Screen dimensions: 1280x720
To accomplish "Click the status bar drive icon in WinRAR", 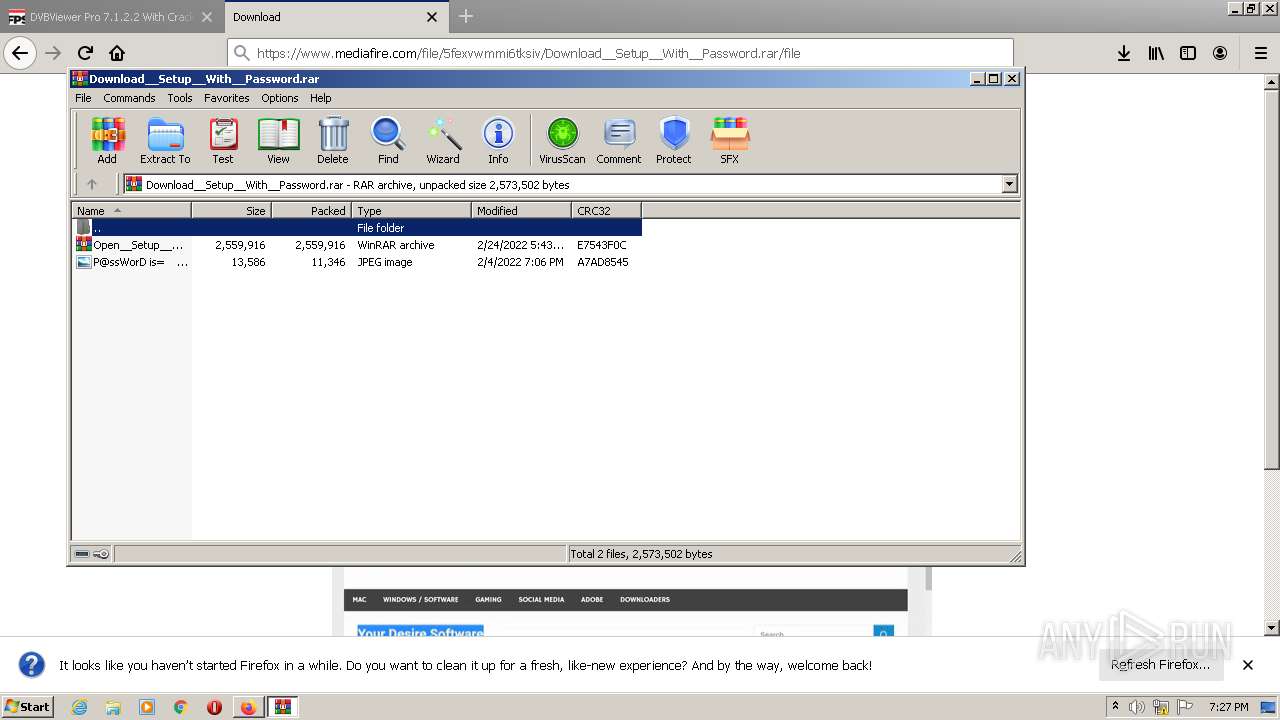I will (82, 554).
